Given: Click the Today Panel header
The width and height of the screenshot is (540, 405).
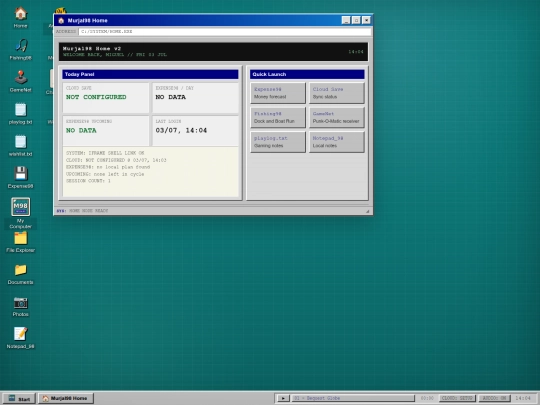Looking at the screenshot, I should point(150,74).
